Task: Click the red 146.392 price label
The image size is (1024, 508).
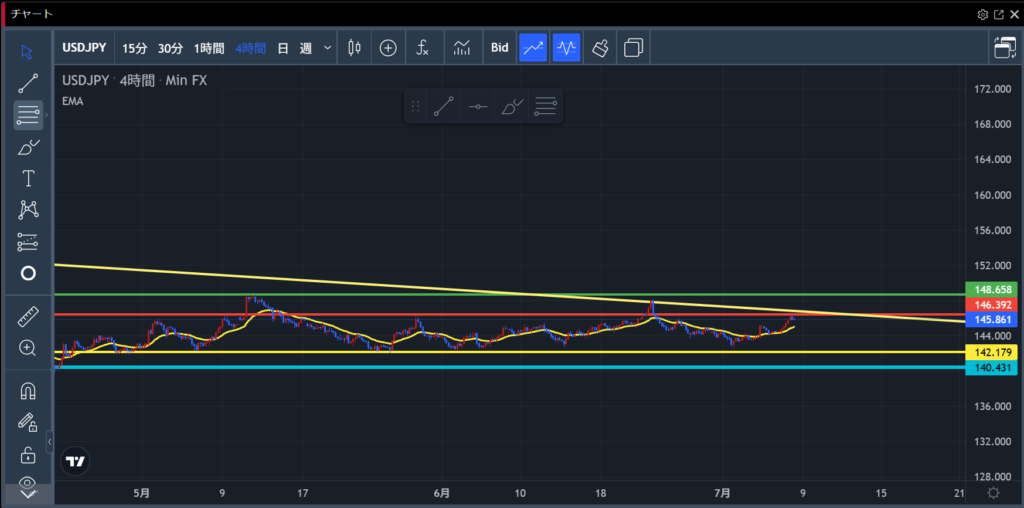Action: (991, 305)
